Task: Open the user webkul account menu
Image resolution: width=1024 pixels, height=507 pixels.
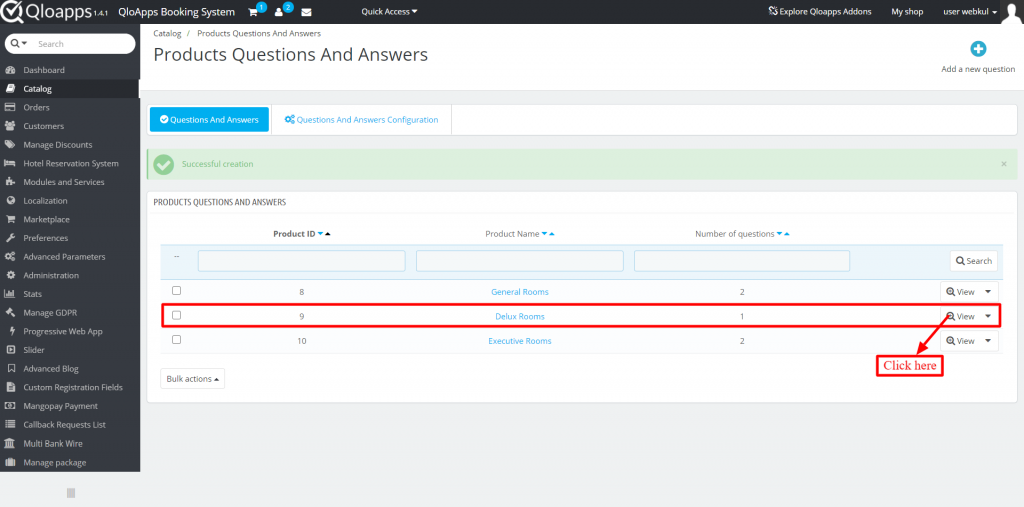Action: click(x=970, y=12)
